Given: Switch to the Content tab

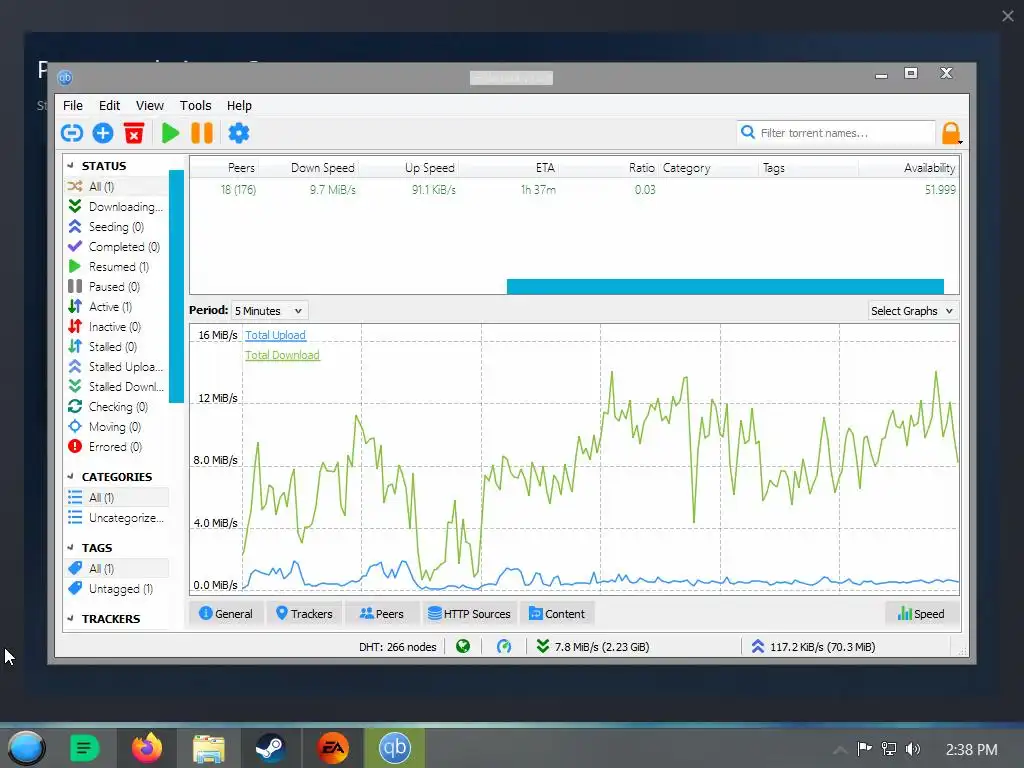Looking at the screenshot, I should [557, 613].
